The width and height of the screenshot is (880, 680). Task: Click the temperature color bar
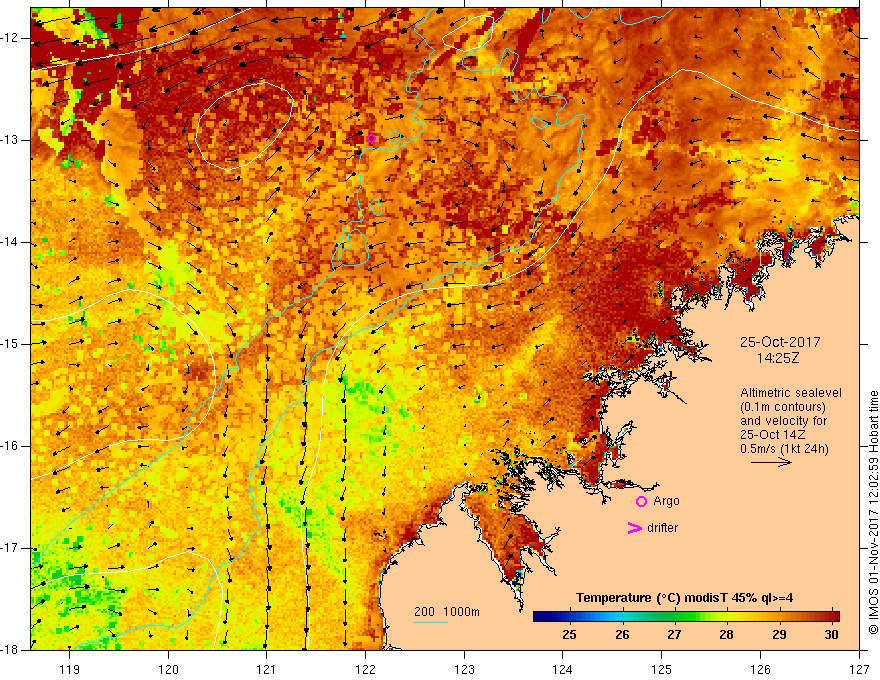click(x=686, y=617)
